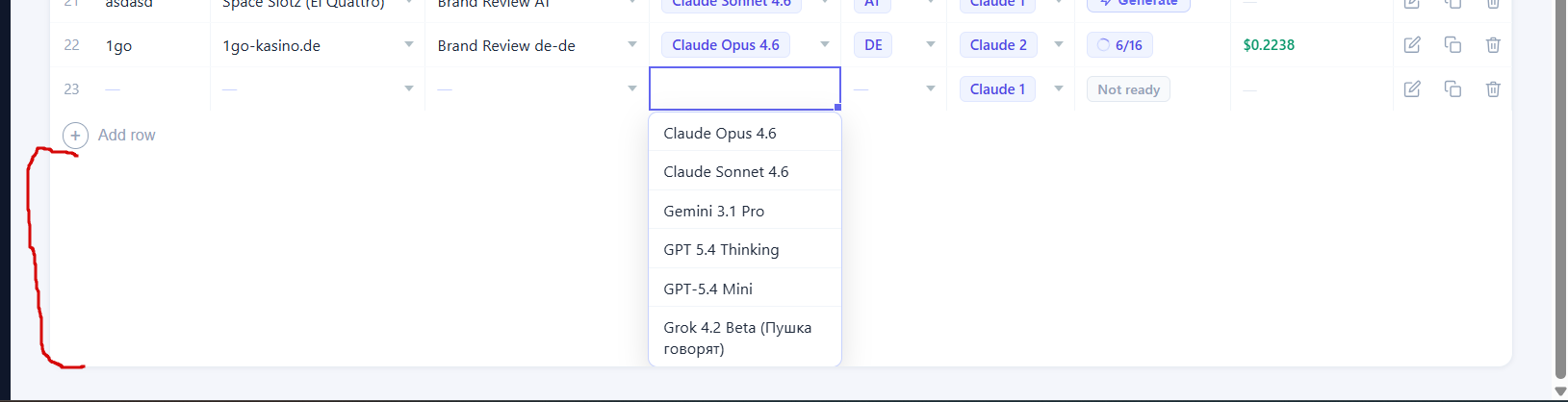Click the plus circle icon to add a row
The height and width of the screenshot is (402, 1568).
[75, 136]
